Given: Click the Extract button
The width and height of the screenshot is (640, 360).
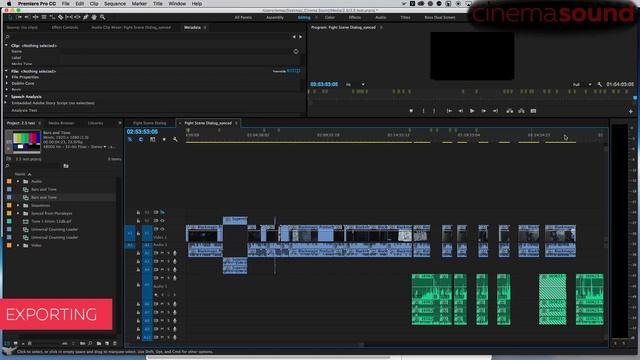Looking at the screenshot, I should coord(522,111).
